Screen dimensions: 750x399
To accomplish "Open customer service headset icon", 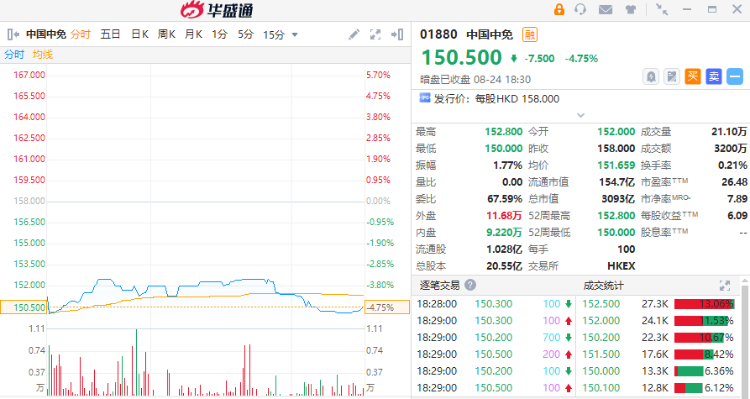I will [x=580, y=9].
